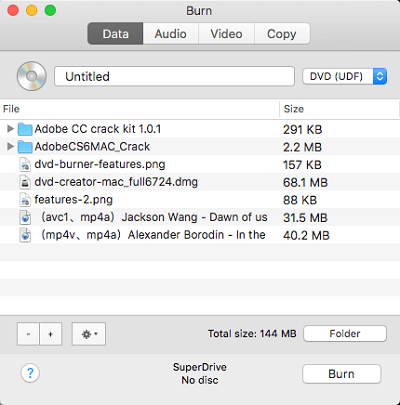Viewport: 400px width, 405px height.
Task: Click the minus button to remove a file
Action: 28,334
